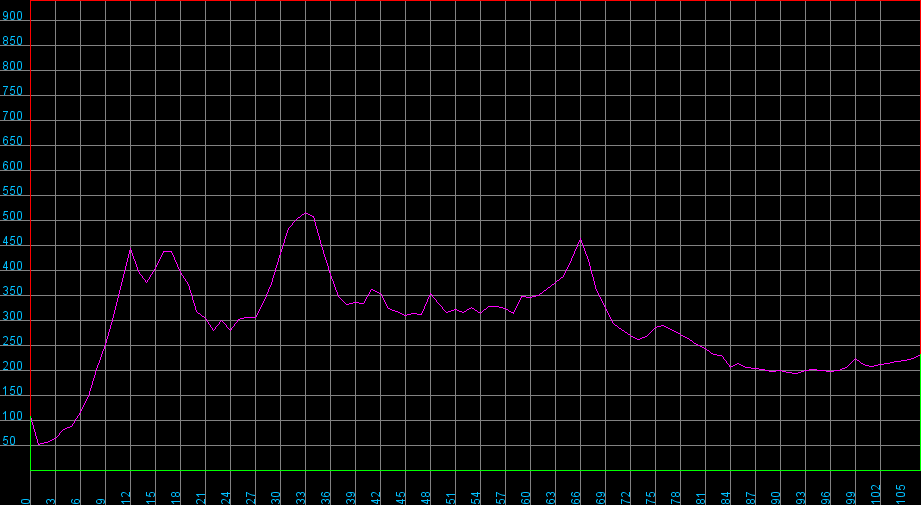Screen dimensions: 921x505
Task: Select the horizontal axis label 87
Action: tap(751, 498)
